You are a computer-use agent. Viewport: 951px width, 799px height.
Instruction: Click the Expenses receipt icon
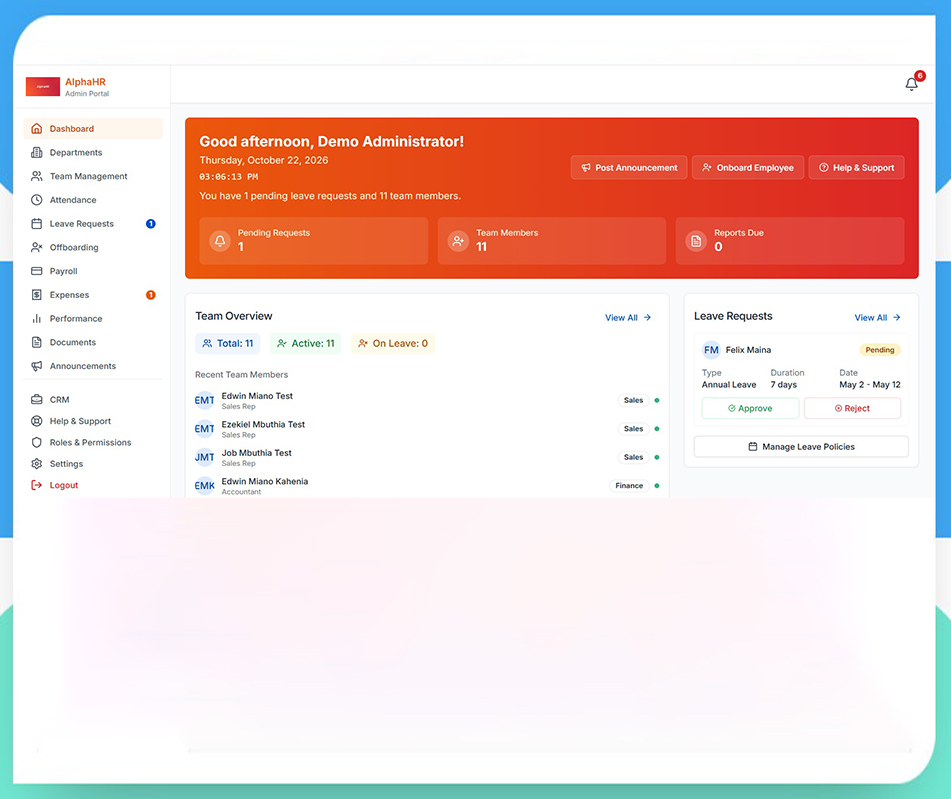pyautogui.click(x=36, y=294)
